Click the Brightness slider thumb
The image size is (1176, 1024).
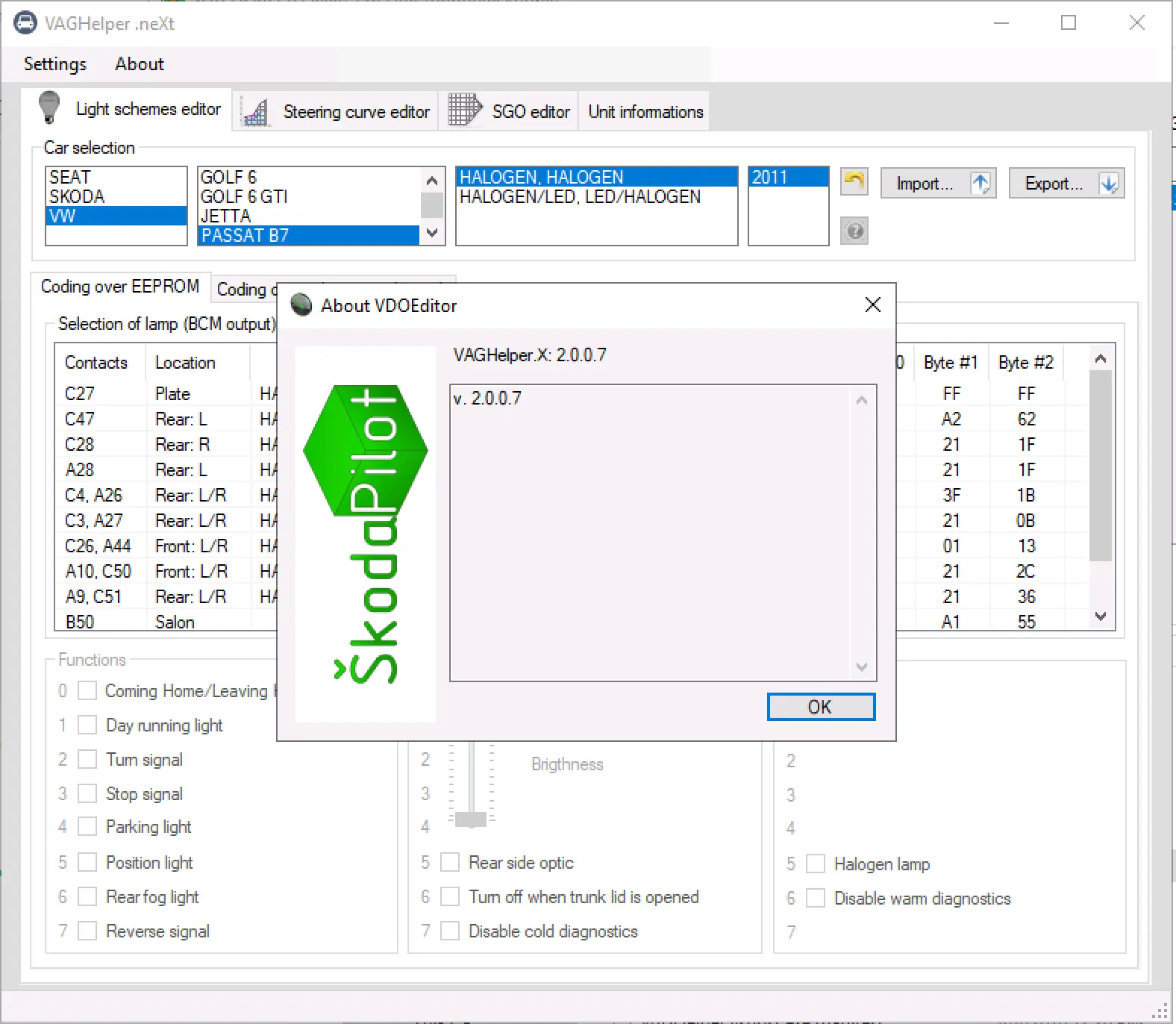click(x=471, y=819)
